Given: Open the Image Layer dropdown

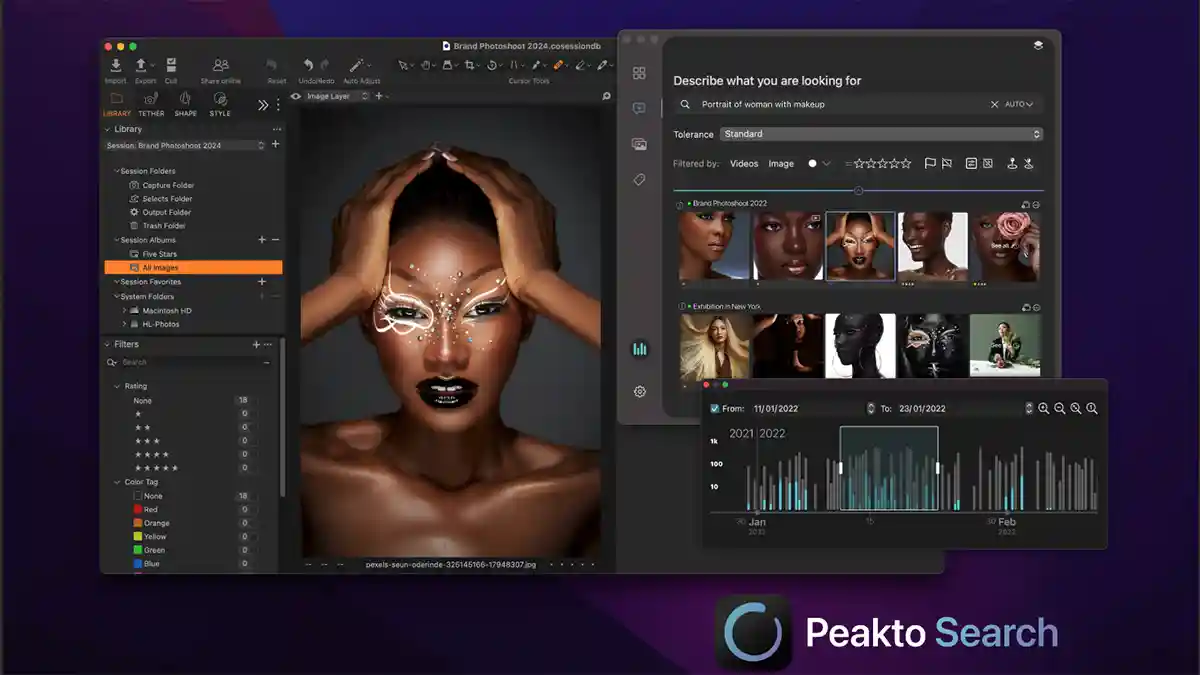Looking at the screenshot, I should click(337, 96).
